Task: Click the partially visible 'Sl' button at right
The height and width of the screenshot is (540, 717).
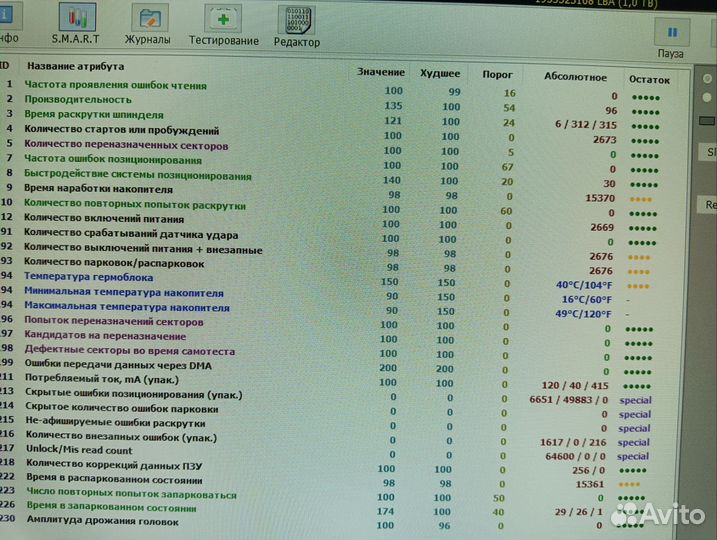Action: pos(709,153)
